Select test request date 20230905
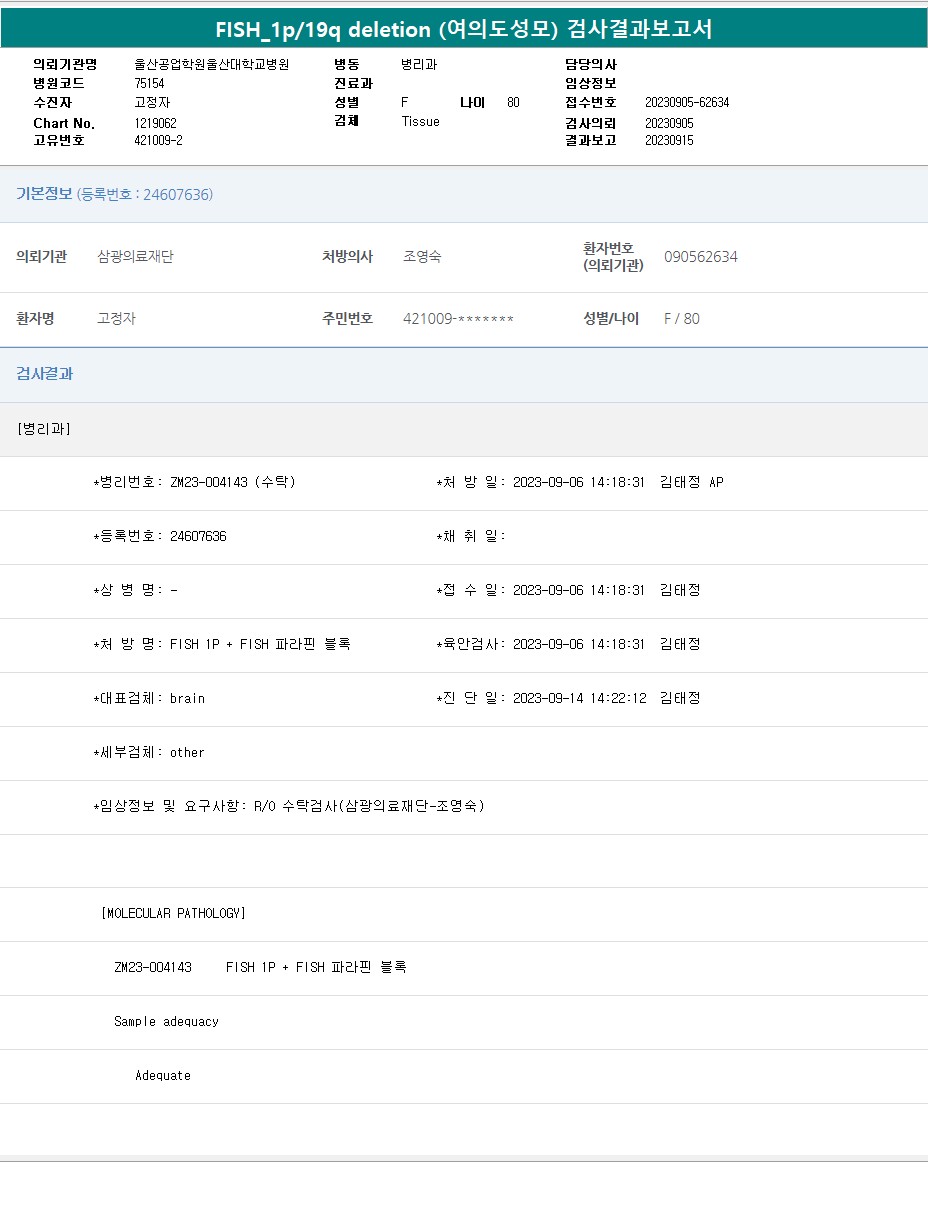The height and width of the screenshot is (1219, 928). click(x=669, y=123)
